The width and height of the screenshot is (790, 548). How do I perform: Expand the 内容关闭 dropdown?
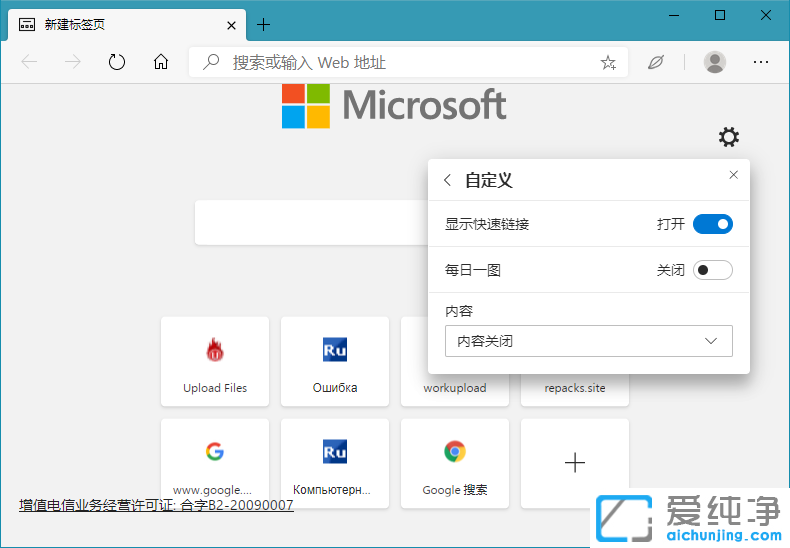[x=588, y=341]
